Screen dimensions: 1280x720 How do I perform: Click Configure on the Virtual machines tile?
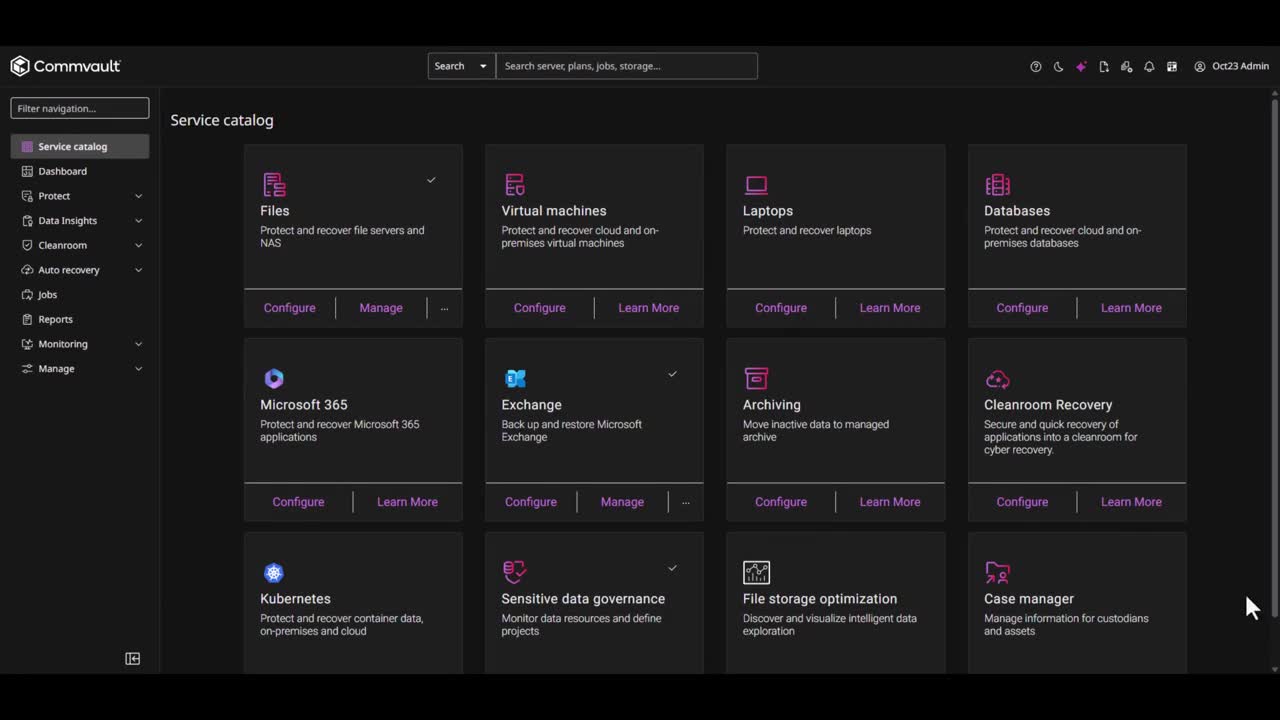pos(539,308)
